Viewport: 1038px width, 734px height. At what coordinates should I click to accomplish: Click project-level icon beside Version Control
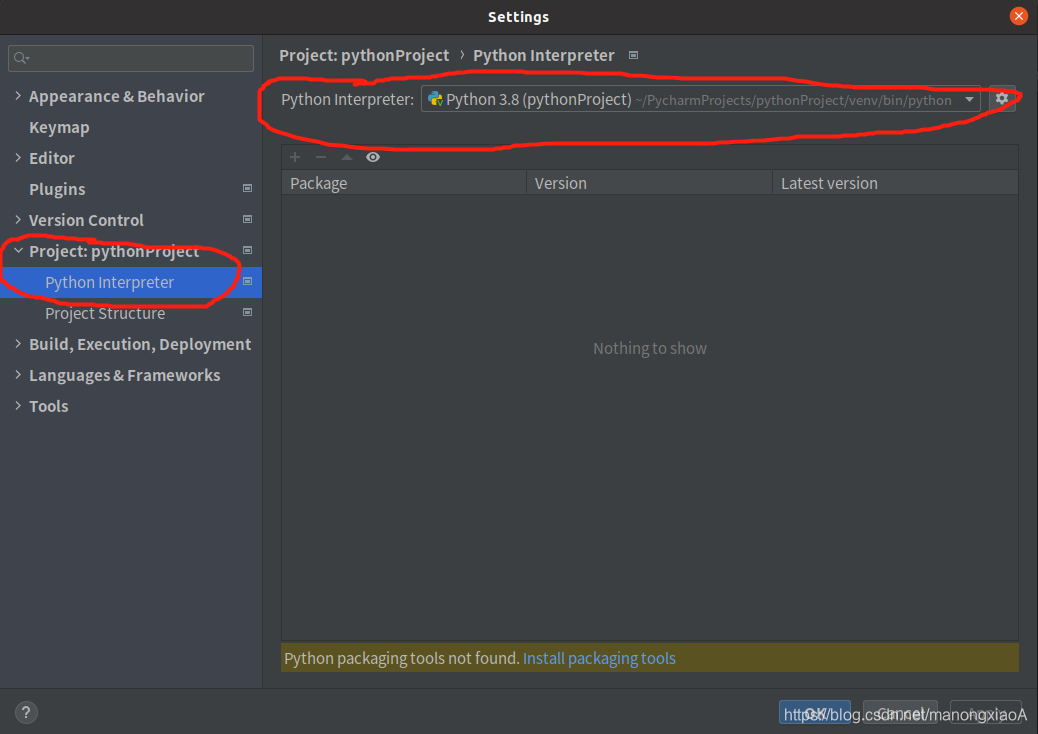(x=248, y=219)
